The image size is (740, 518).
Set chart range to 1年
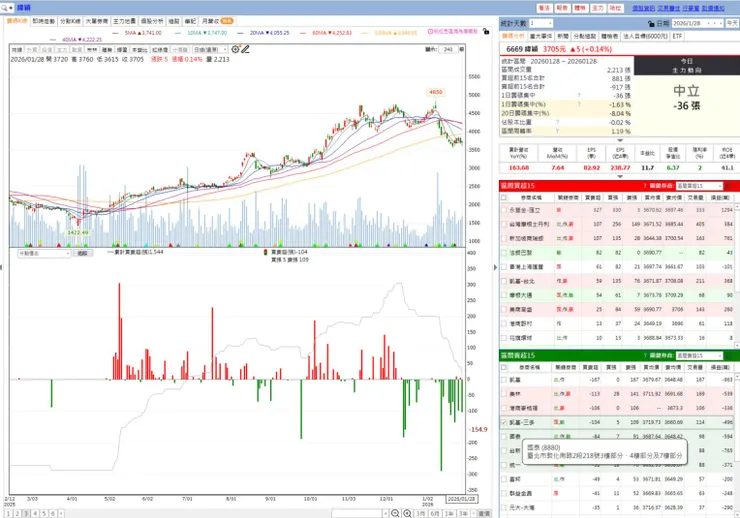click(449, 513)
